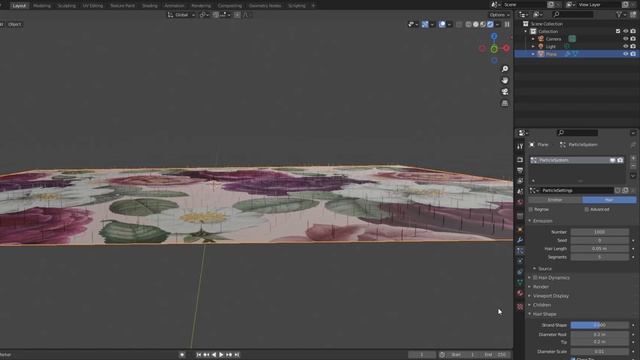The width and height of the screenshot is (640, 360).
Task: Expand the Light item in outliner
Action: point(533,47)
